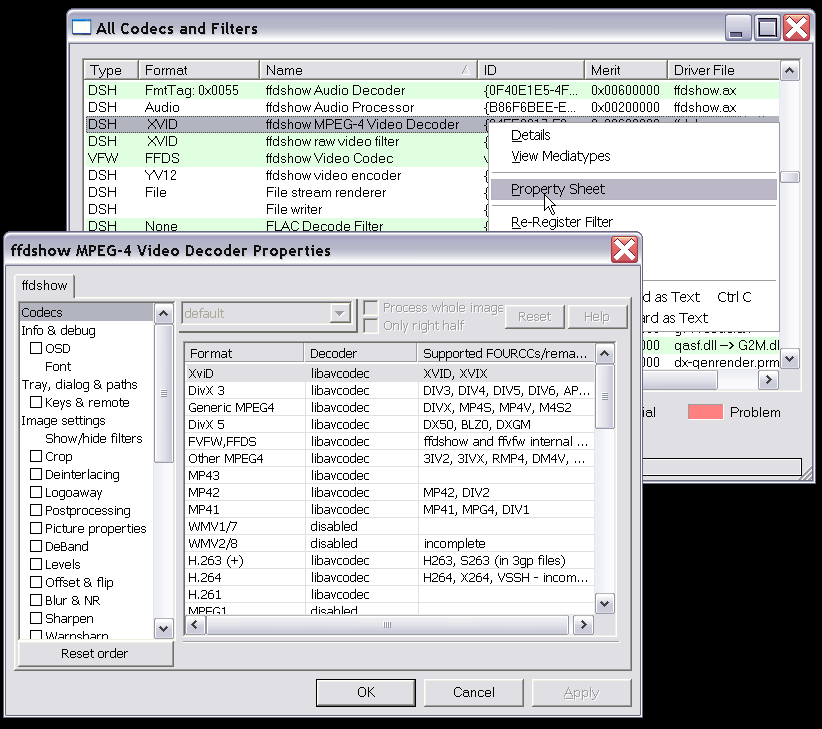Click the codec table up scroll arrow

click(x=604, y=353)
